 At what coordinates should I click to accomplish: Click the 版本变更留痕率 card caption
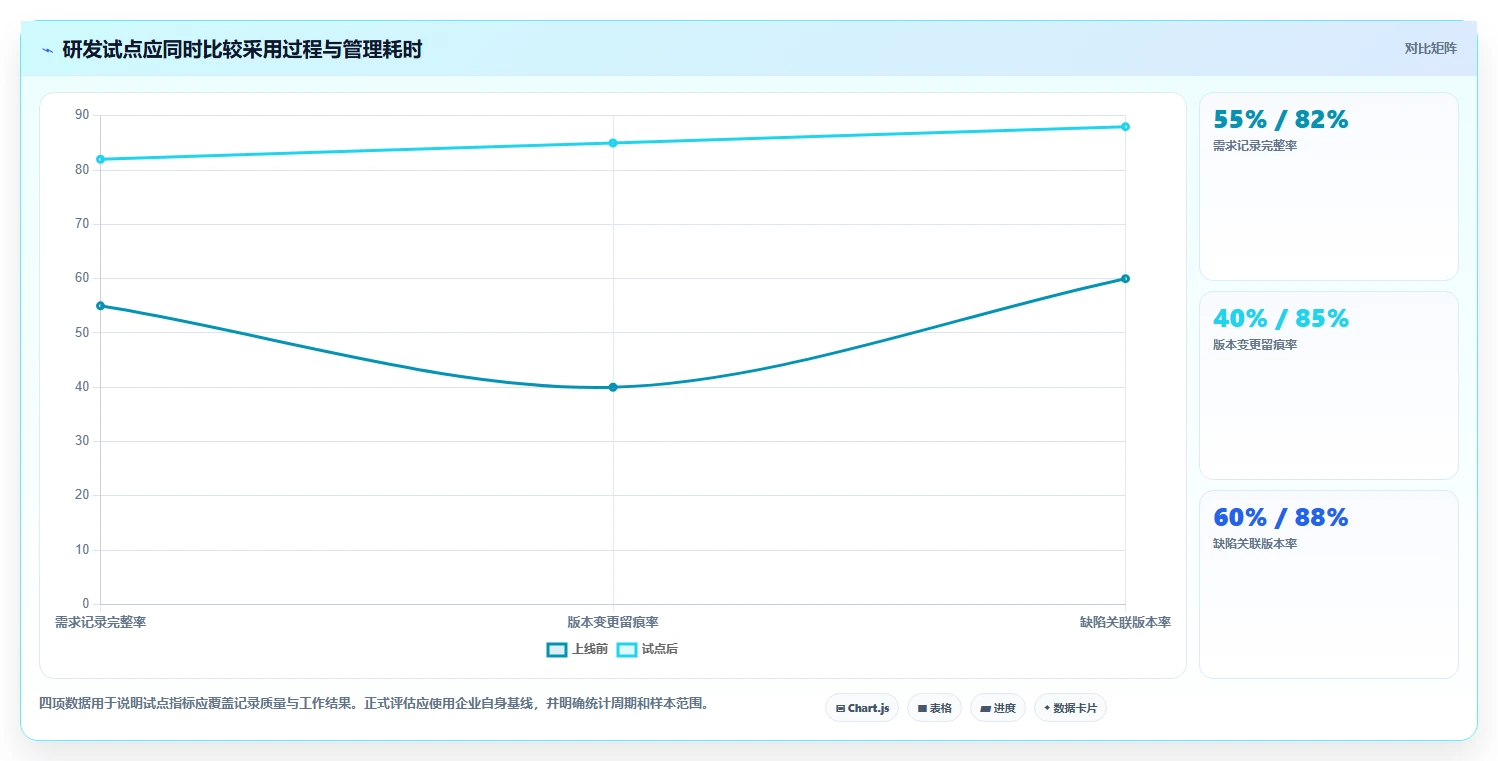(1255, 345)
